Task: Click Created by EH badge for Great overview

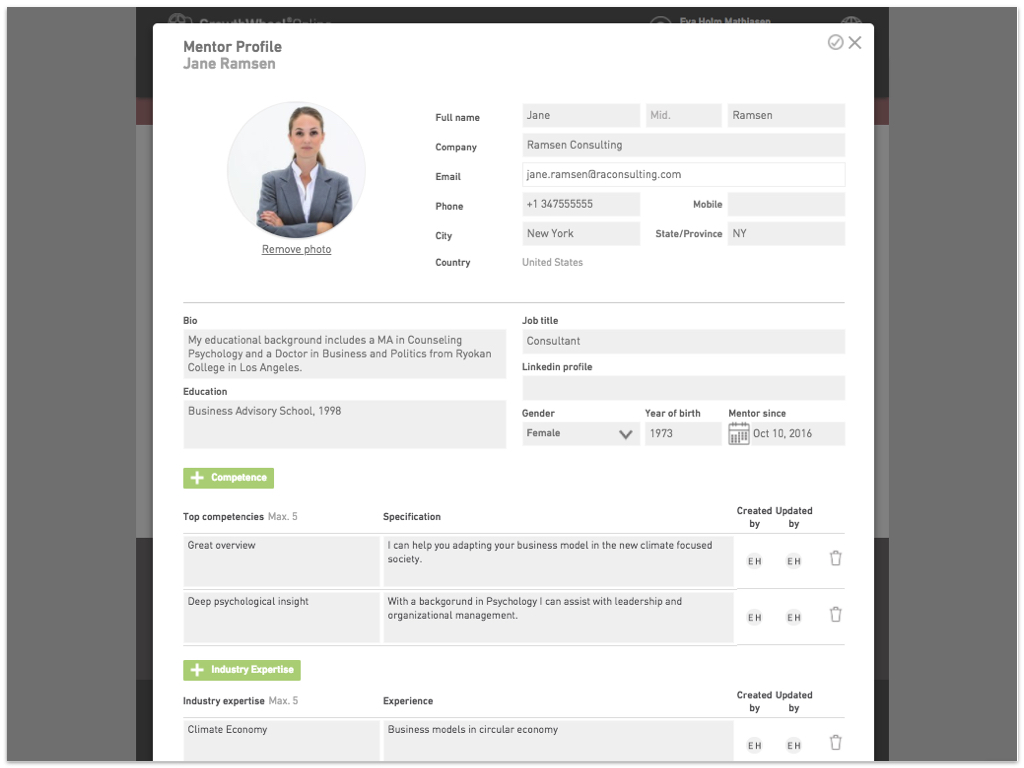Action: pos(754,561)
